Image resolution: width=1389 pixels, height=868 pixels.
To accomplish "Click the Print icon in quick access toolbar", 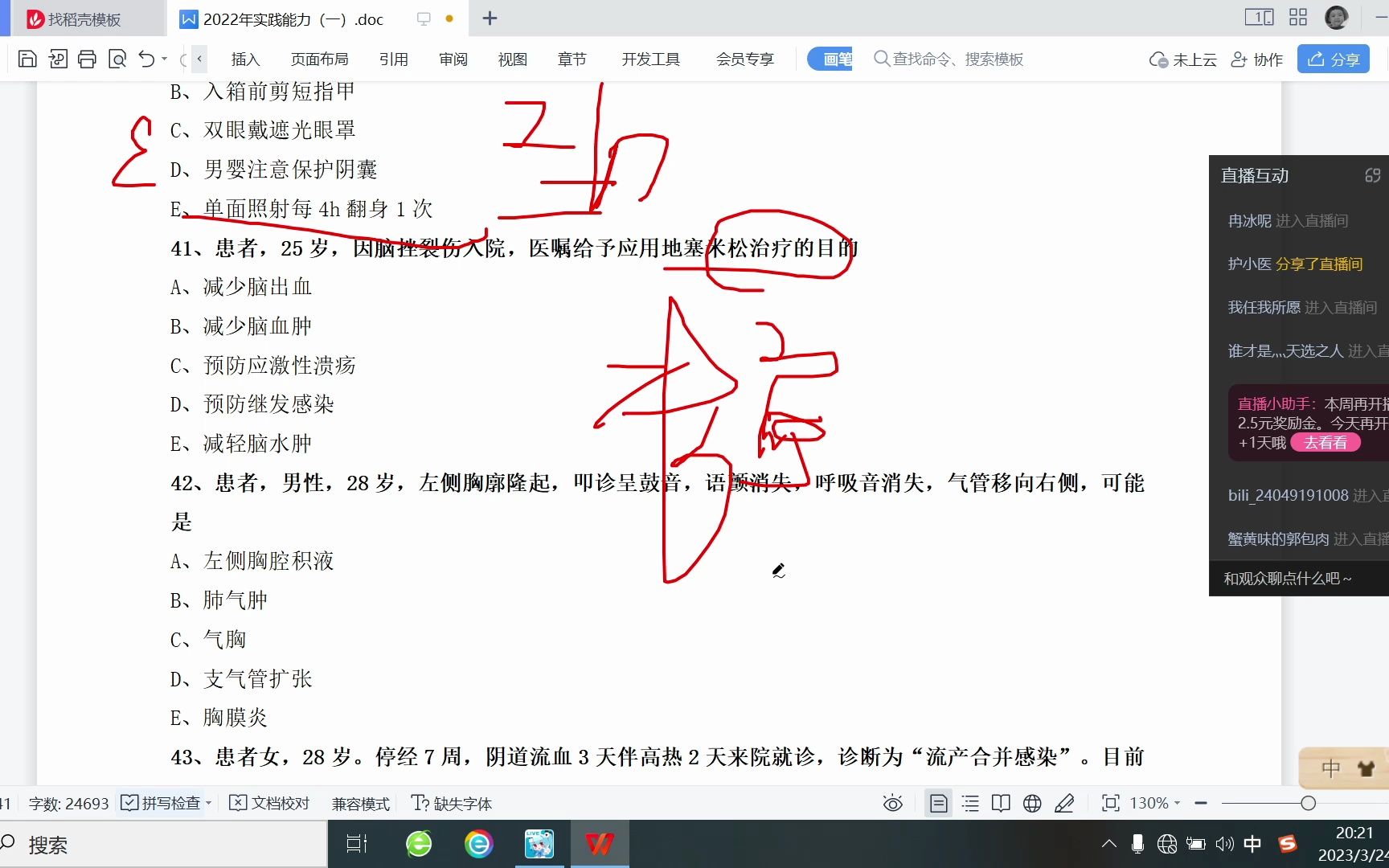I will (x=88, y=58).
